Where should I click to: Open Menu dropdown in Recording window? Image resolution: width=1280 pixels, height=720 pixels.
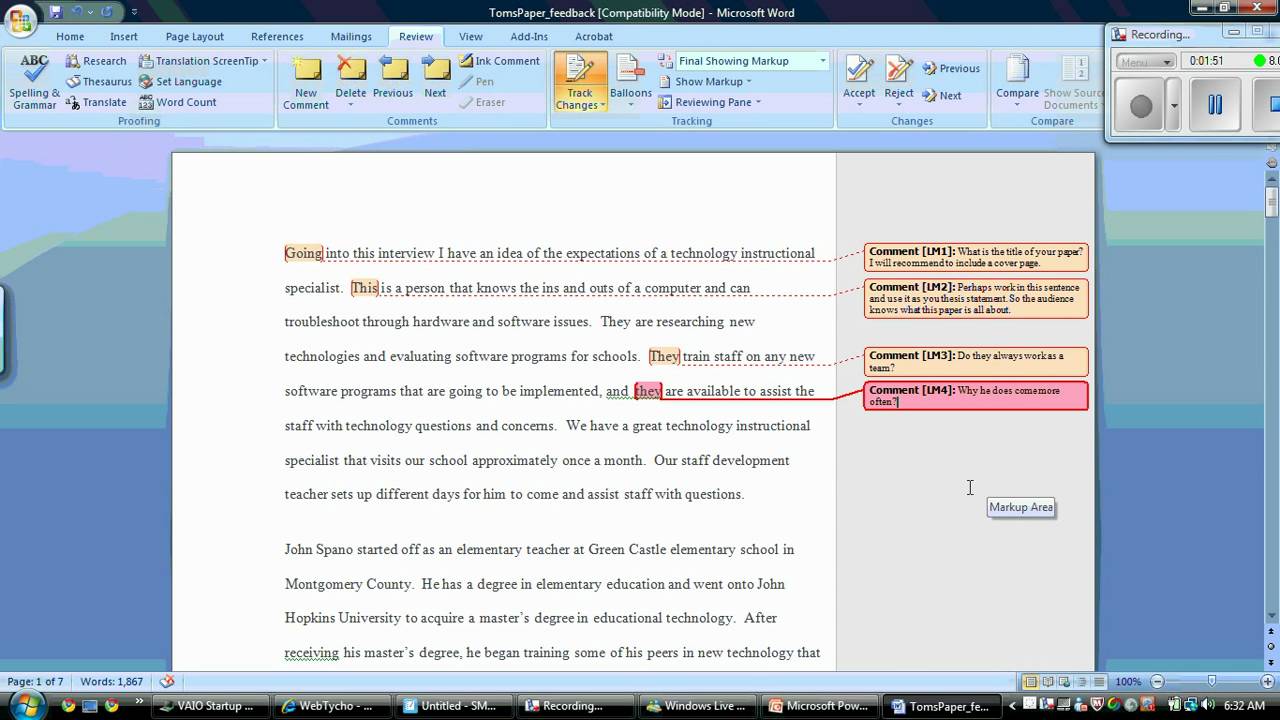(1147, 61)
